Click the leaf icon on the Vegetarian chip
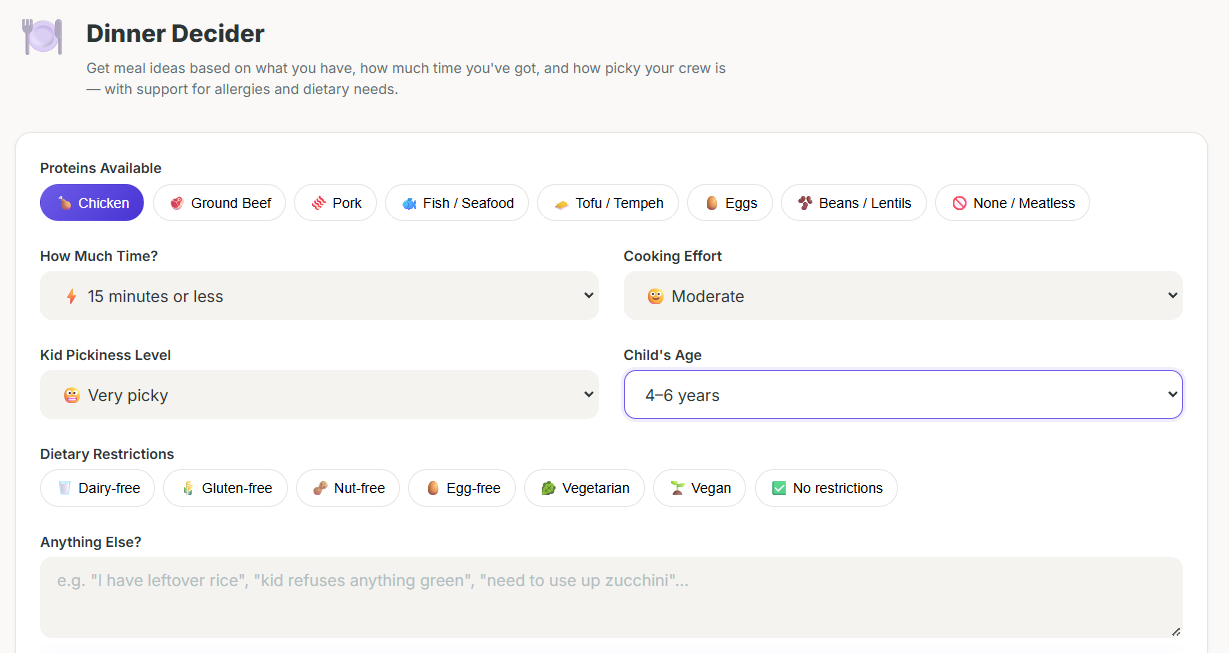 (x=547, y=488)
